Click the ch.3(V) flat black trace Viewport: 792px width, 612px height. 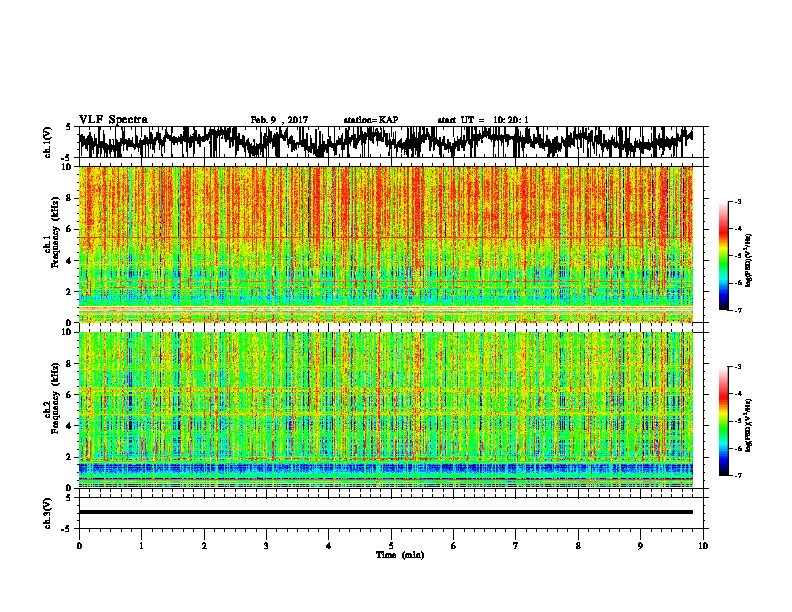[386, 512]
